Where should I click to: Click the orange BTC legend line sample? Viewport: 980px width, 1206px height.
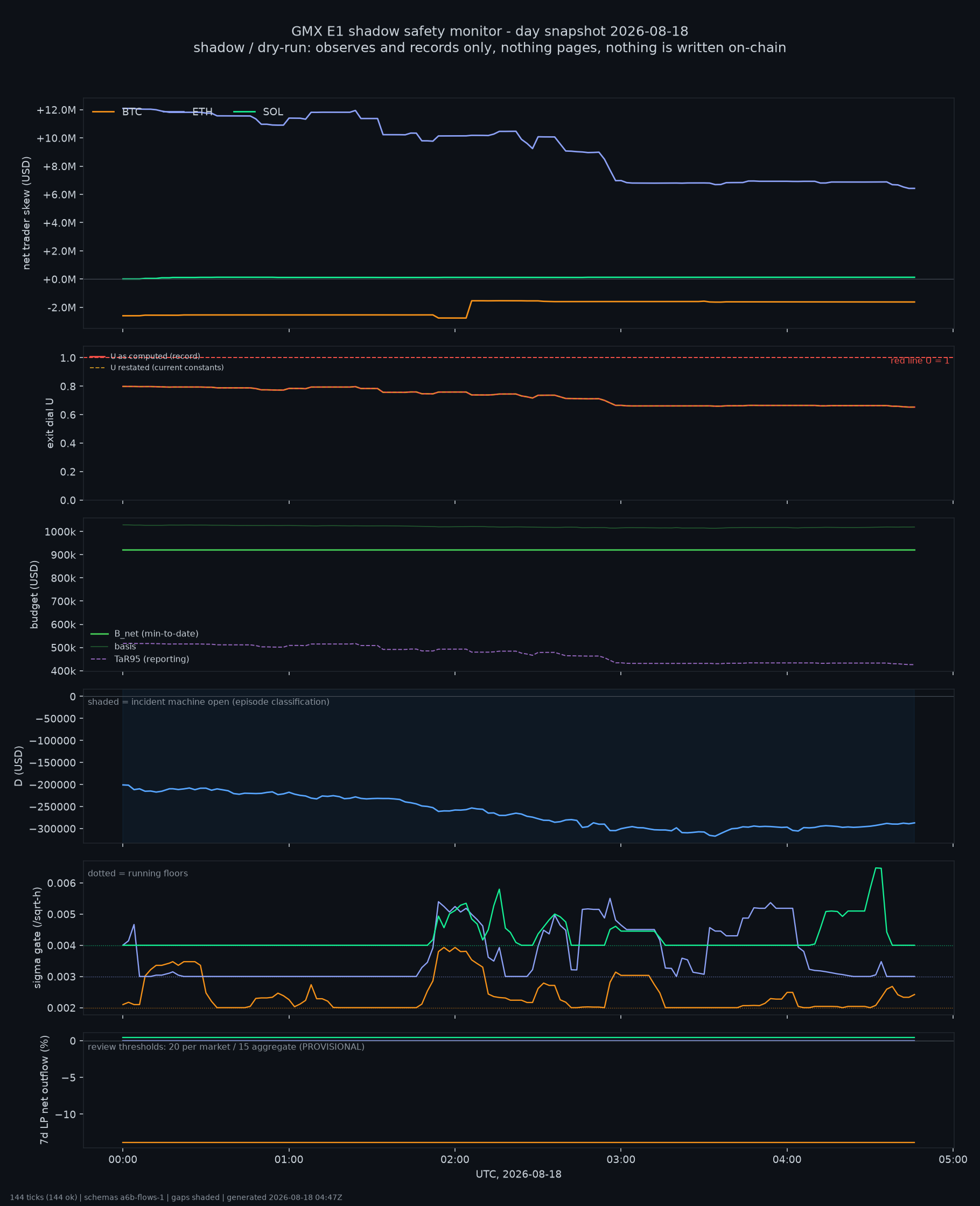(103, 113)
